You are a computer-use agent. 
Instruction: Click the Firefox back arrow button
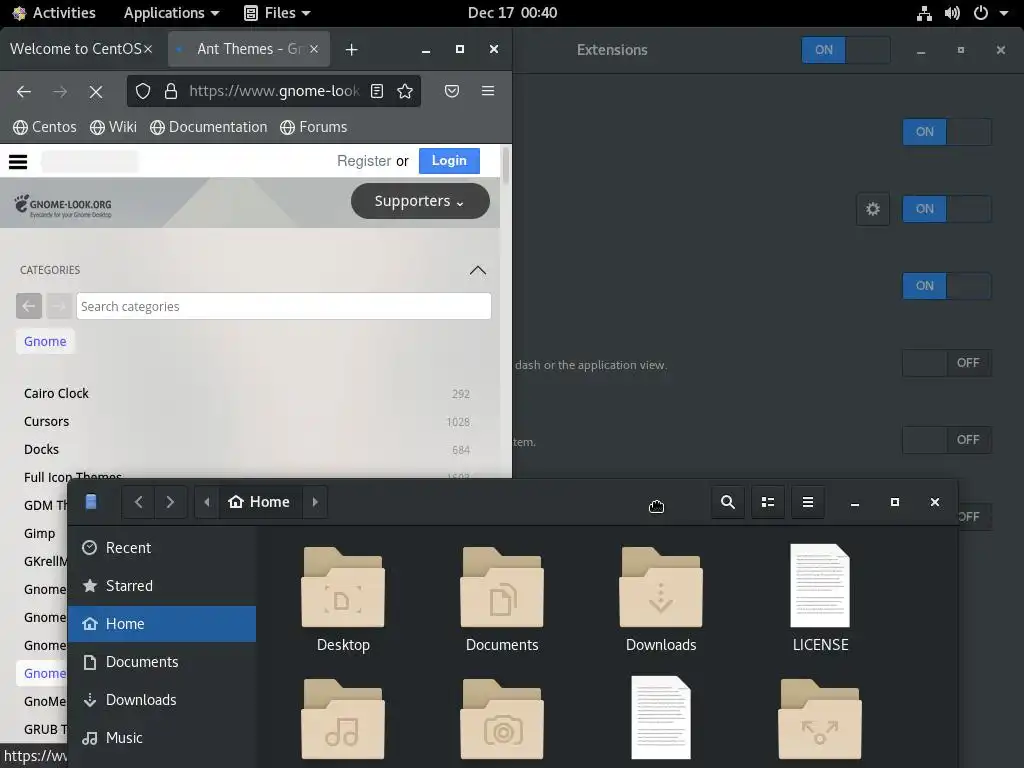24,91
